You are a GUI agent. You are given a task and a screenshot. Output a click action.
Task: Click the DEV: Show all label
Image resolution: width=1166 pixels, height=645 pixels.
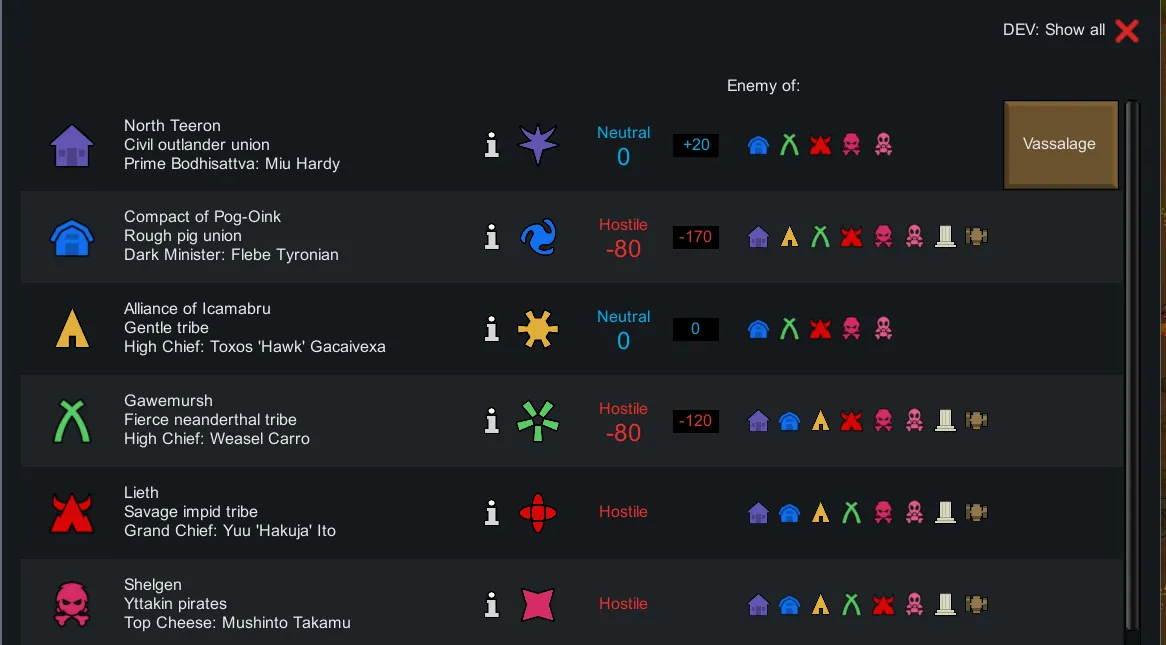point(1053,30)
